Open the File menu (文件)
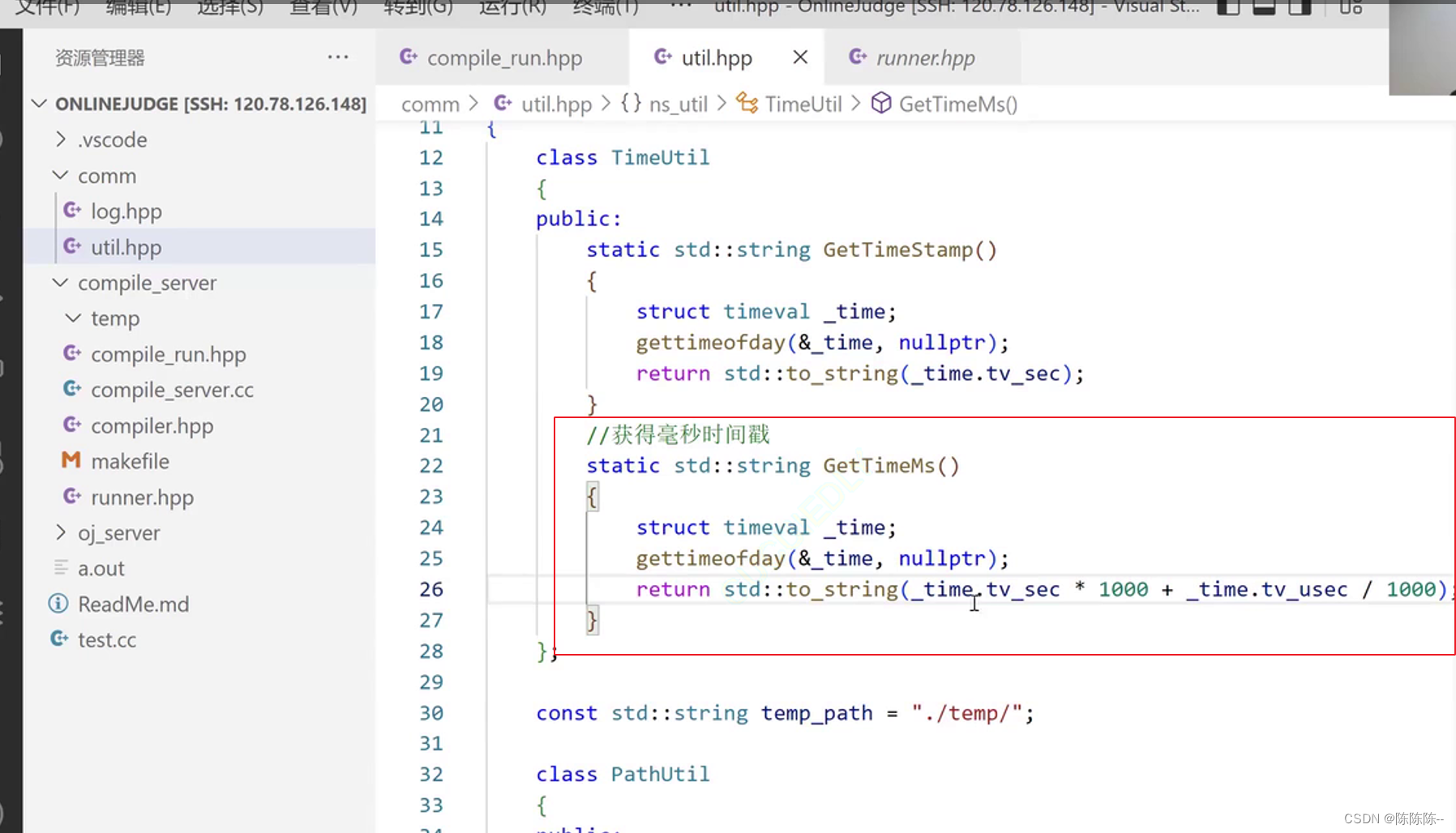Image resolution: width=1456 pixels, height=833 pixels. click(47, 7)
